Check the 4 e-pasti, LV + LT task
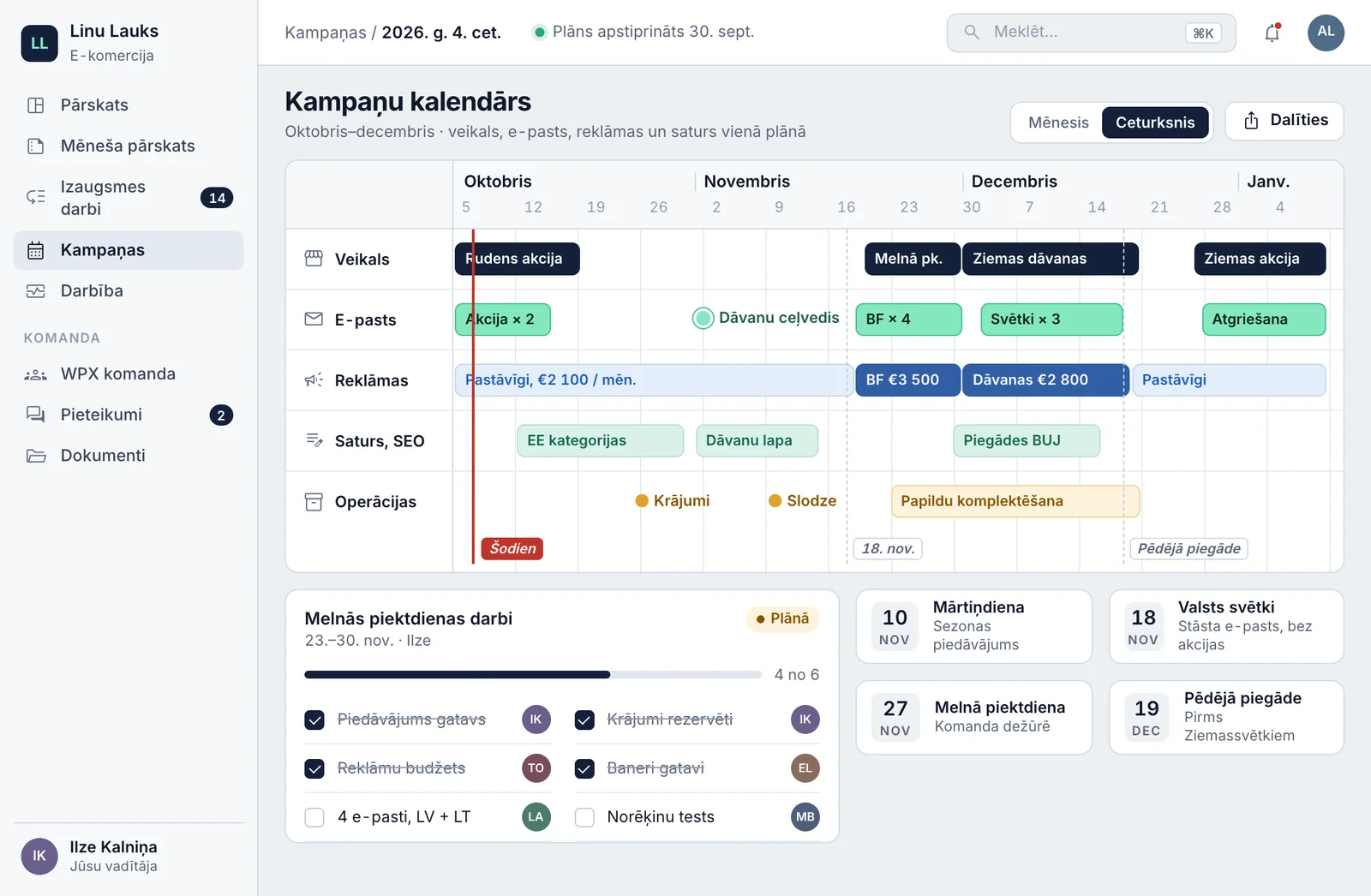The image size is (1371, 896). tap(314, 817)
